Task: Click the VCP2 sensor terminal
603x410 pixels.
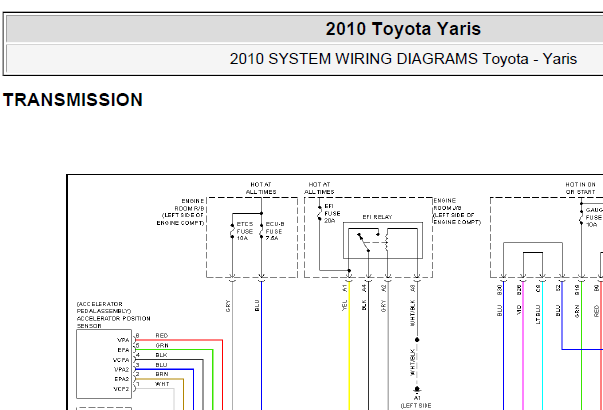Action: 121,389
